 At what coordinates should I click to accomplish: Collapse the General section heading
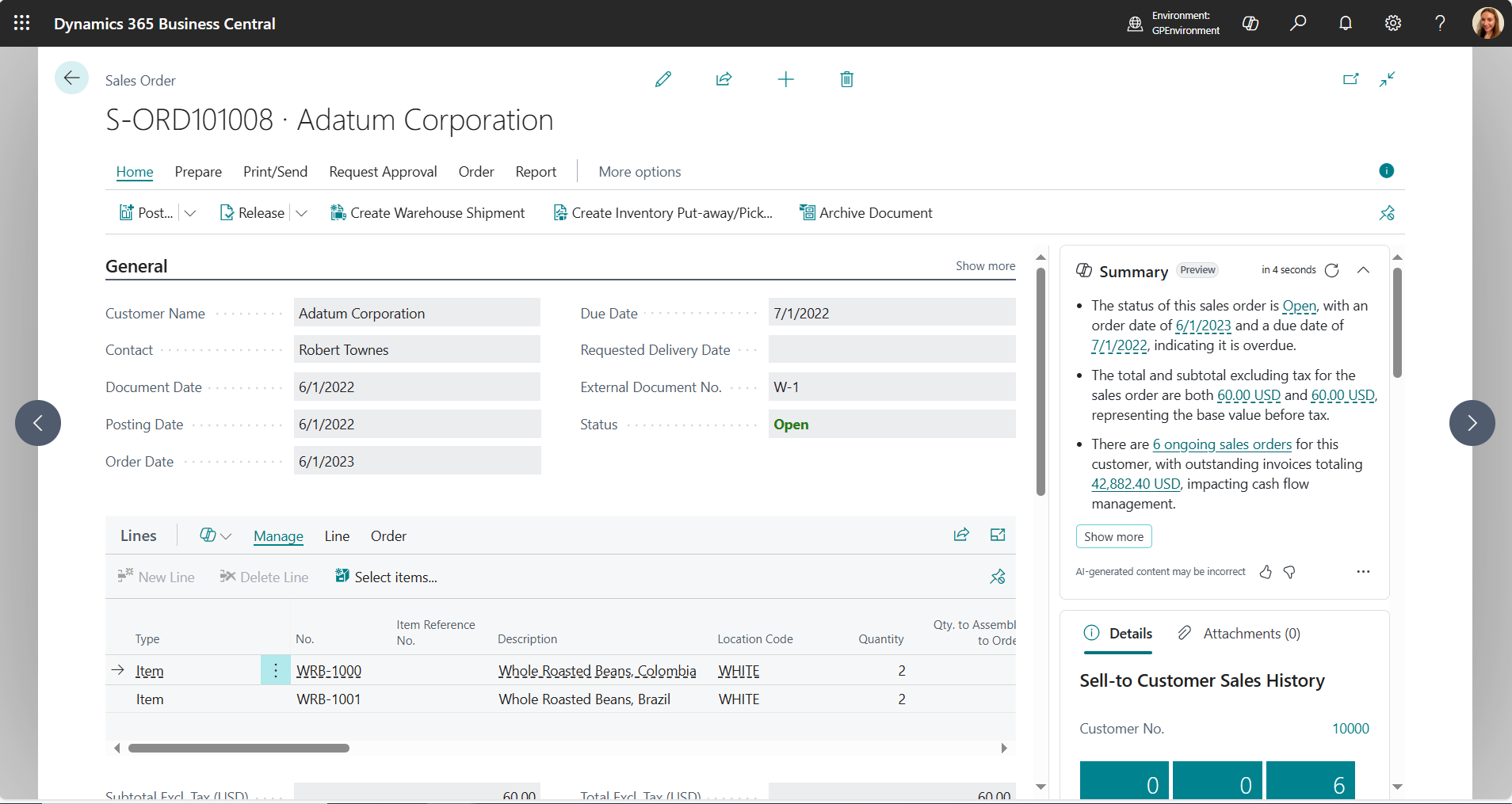(136, 266)
